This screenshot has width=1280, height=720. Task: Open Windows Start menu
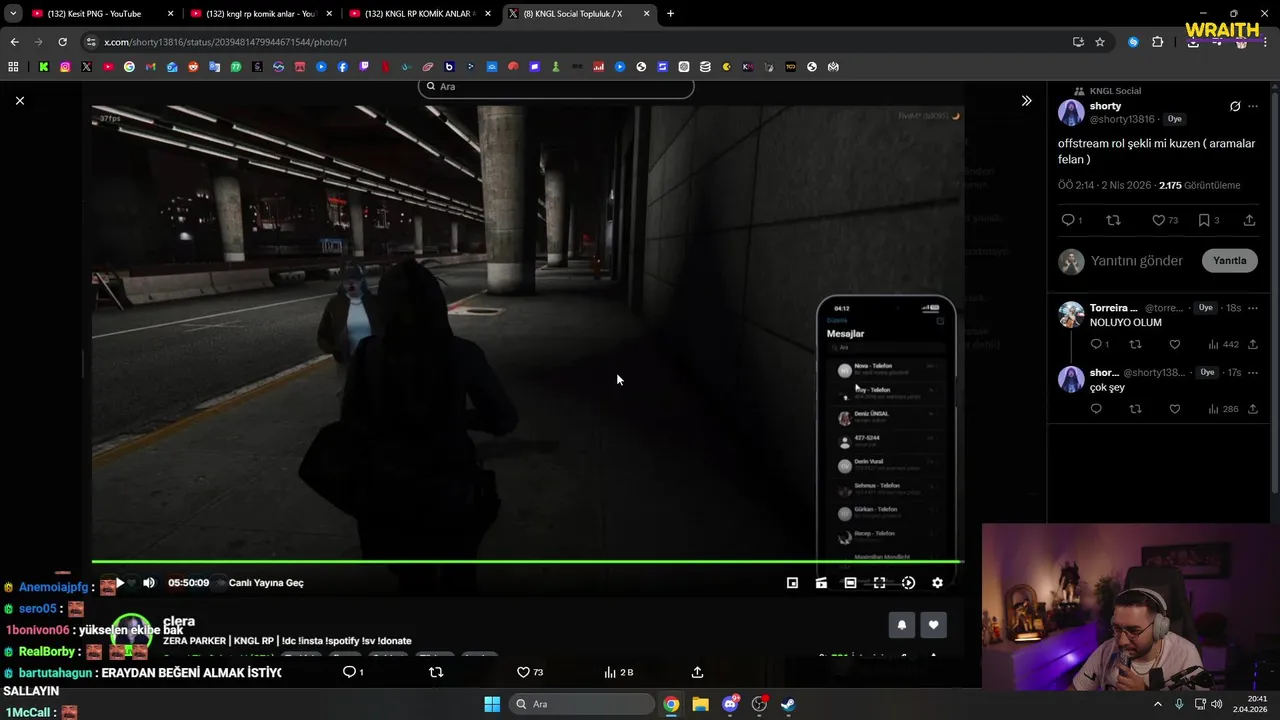(x=492, y=704)
